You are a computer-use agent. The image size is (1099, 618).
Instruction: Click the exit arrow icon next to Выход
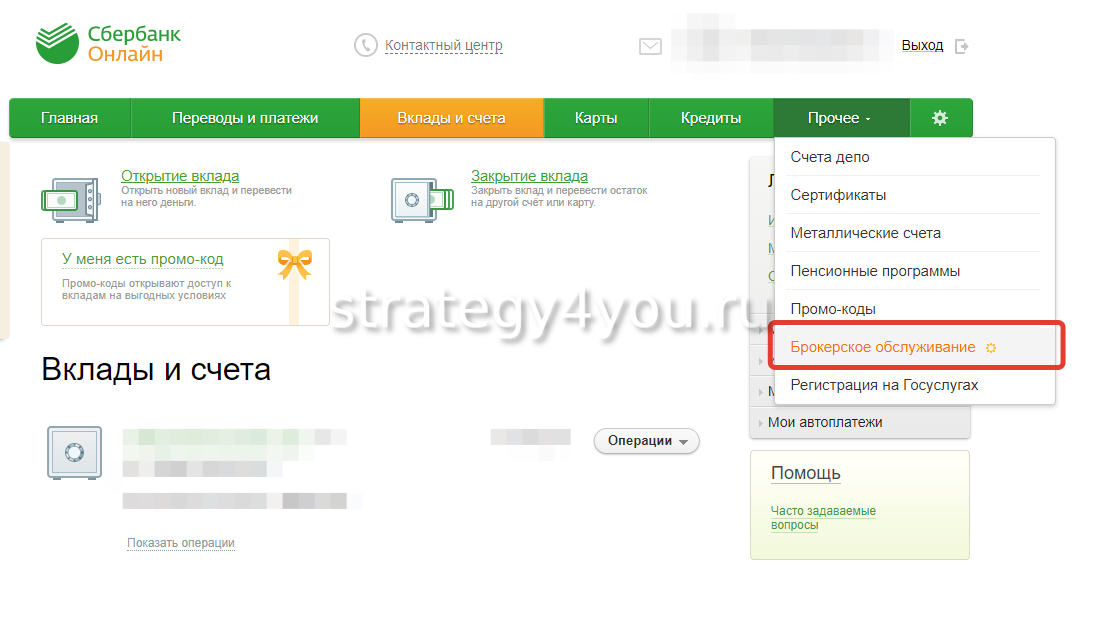tap(962, 46)
